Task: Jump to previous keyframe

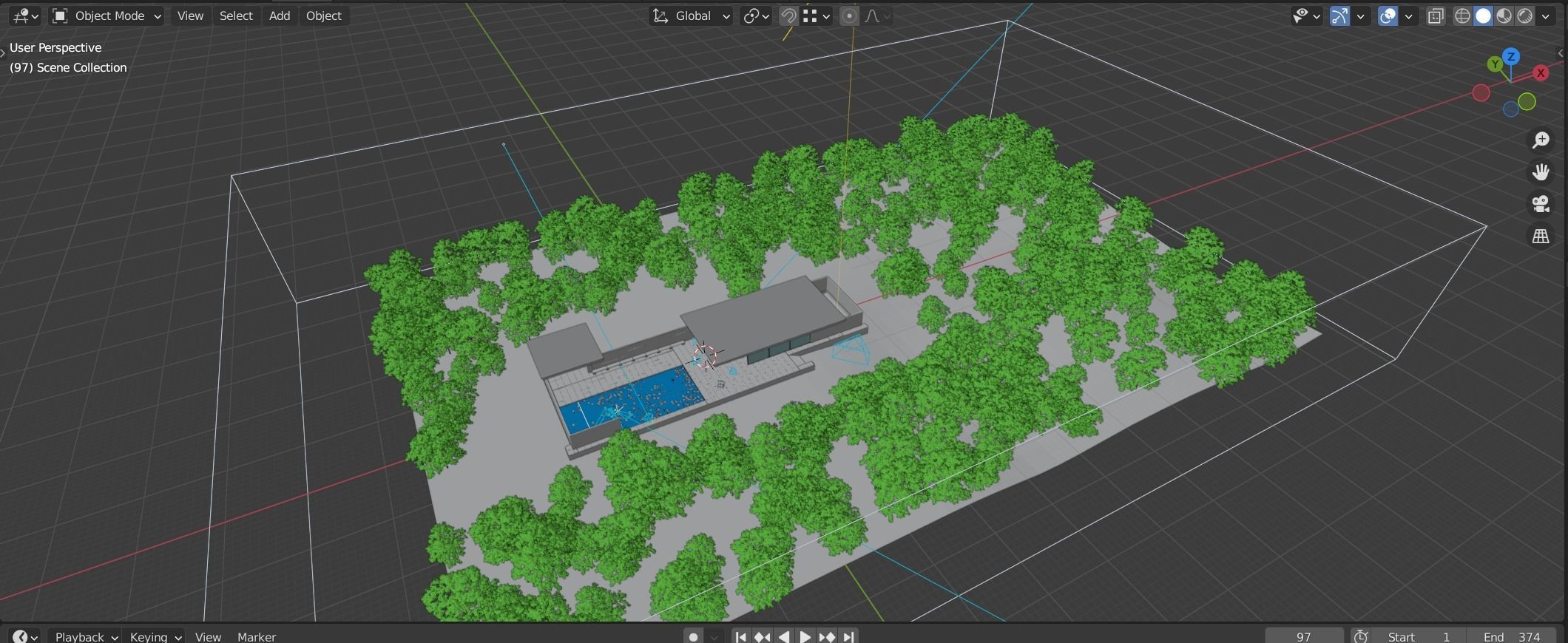Action: point(762,636)
